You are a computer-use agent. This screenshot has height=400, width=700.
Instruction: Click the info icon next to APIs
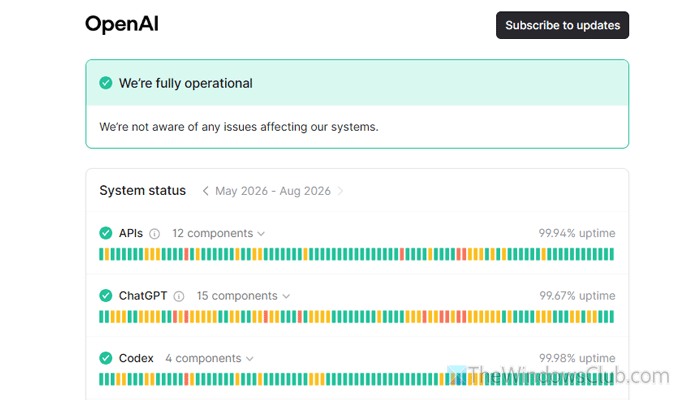click(x=154, y=234)
